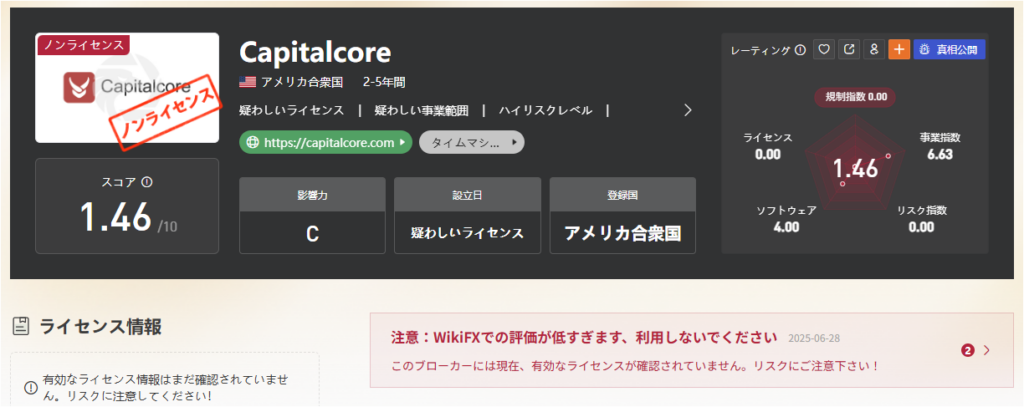The width and height of the screenshot is (1024, 407).
Task: Click the orange plus icon
Action: [899, 50]
